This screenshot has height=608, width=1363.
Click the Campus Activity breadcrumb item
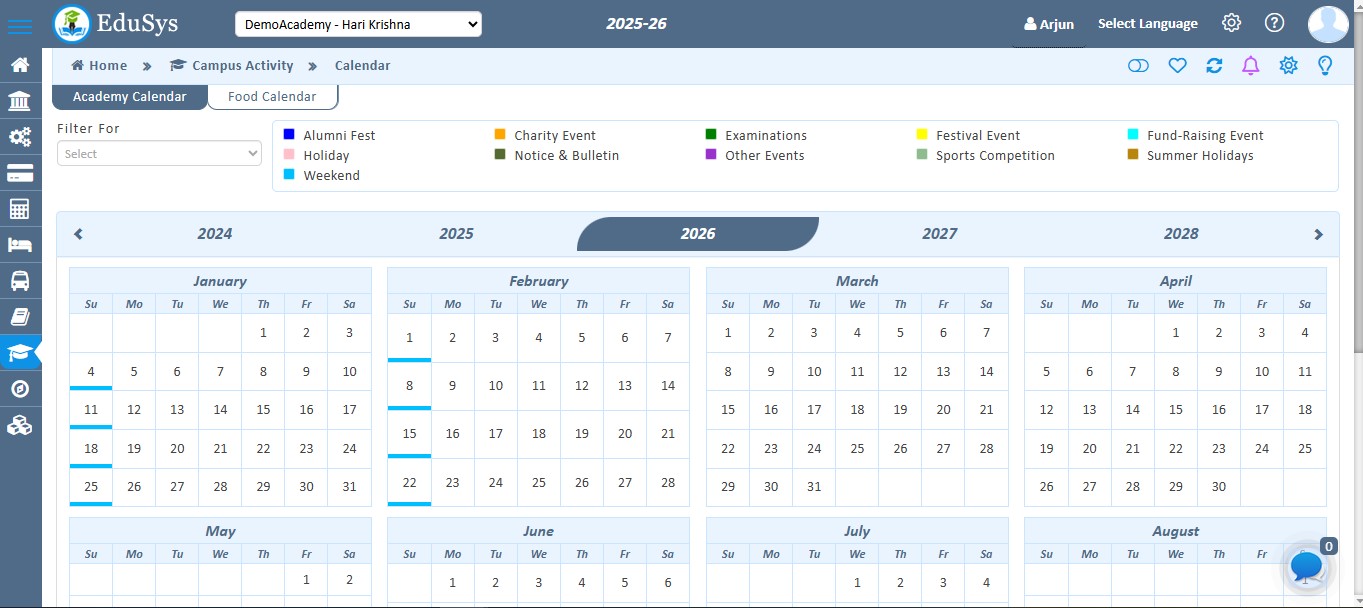pos(242,65)
